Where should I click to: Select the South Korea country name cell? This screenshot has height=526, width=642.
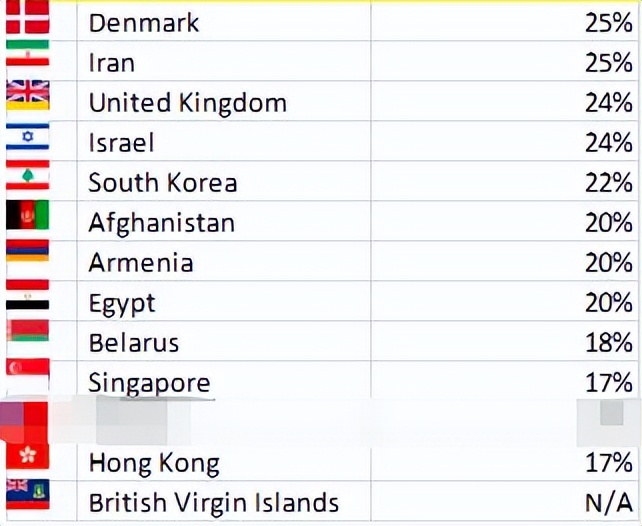tap(163, 183)
